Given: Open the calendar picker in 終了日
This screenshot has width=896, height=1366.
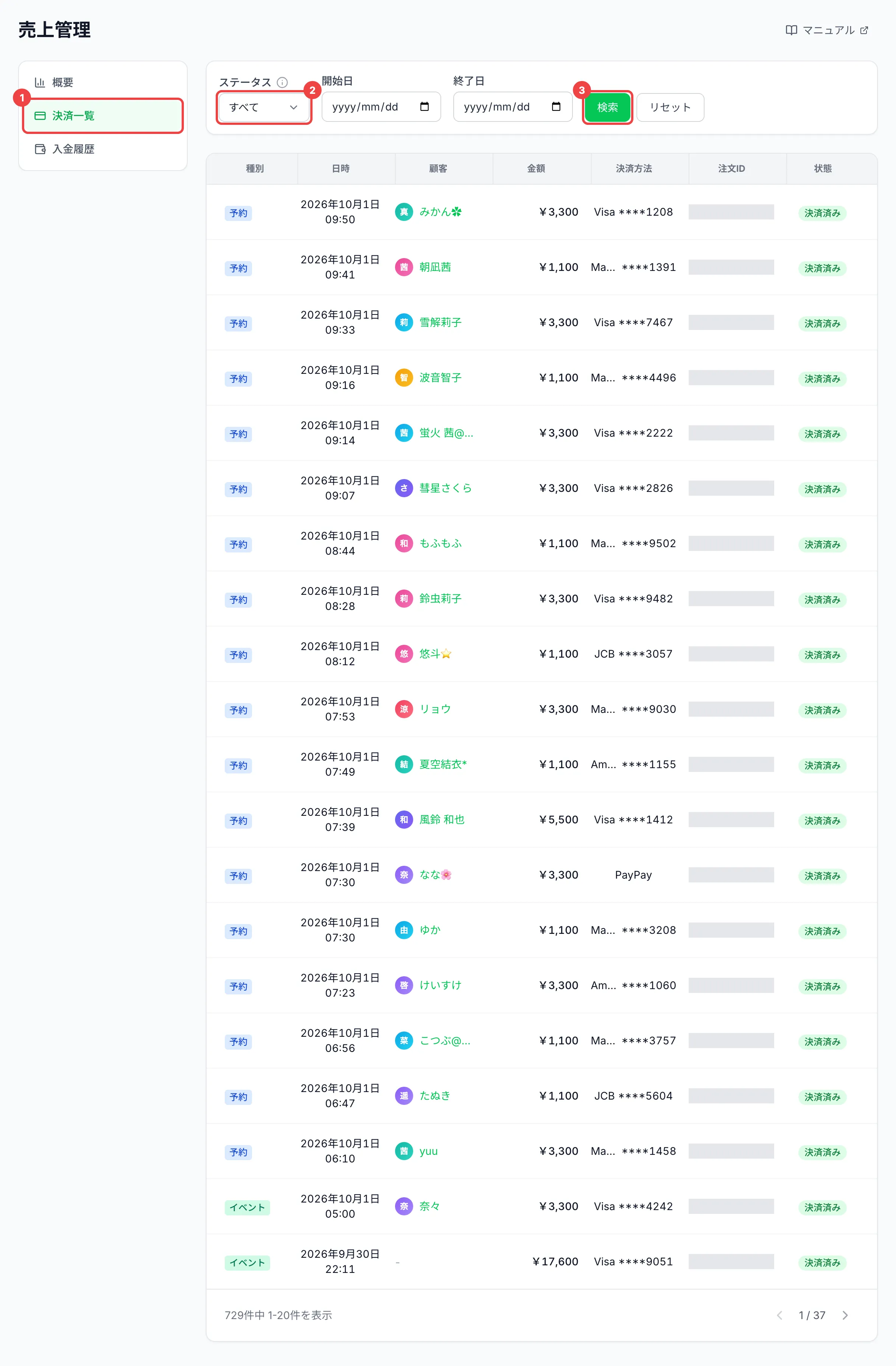Looking at the screenshot, I should coord(556,107).
